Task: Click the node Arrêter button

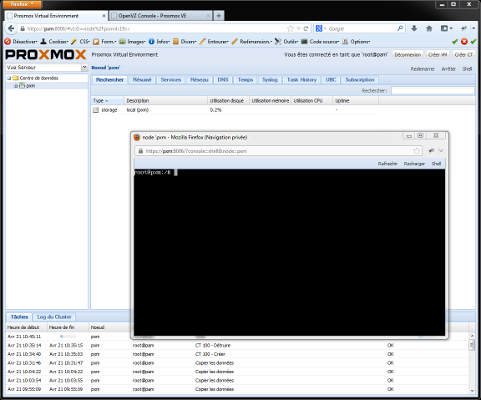Action: (448, 69)
